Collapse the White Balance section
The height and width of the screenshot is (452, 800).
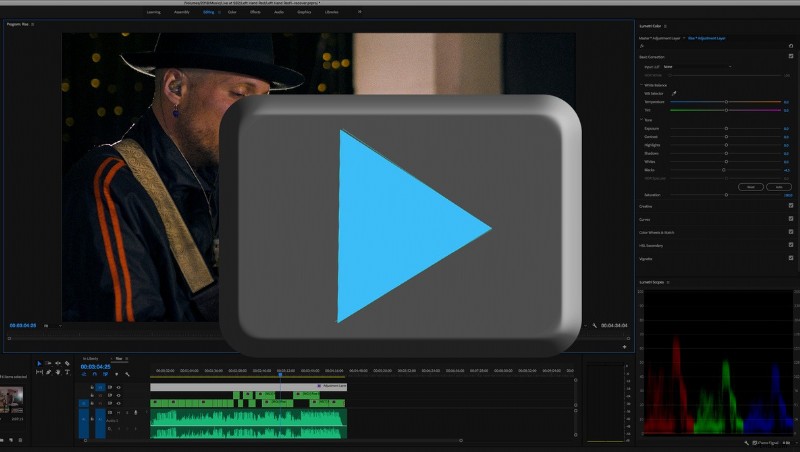641,85
